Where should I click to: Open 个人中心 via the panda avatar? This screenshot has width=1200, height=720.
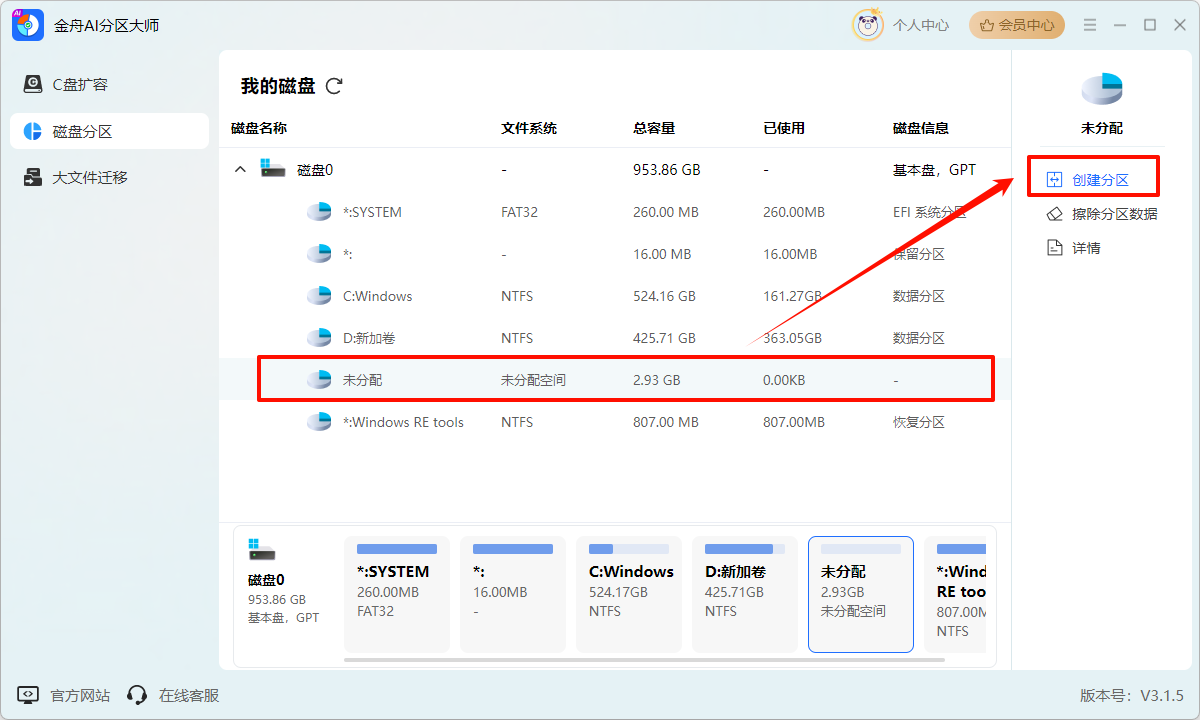point(867,25)
